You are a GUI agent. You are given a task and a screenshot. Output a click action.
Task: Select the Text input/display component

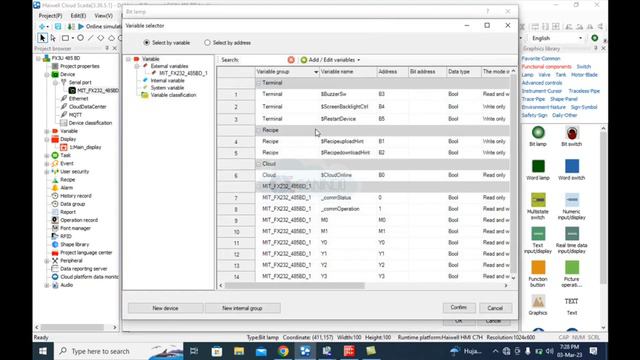point(538,234)
